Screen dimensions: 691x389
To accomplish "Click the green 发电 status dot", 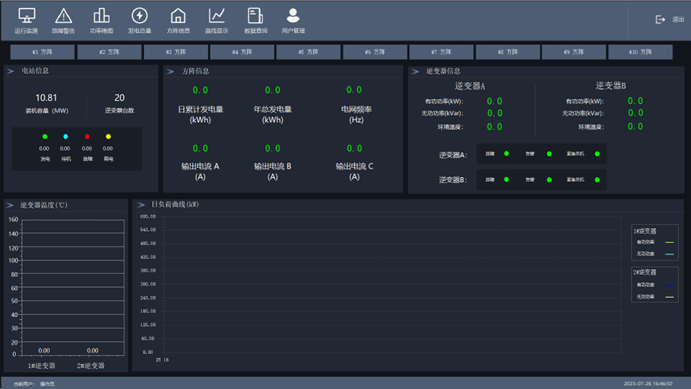I will (x=45, y=137).
